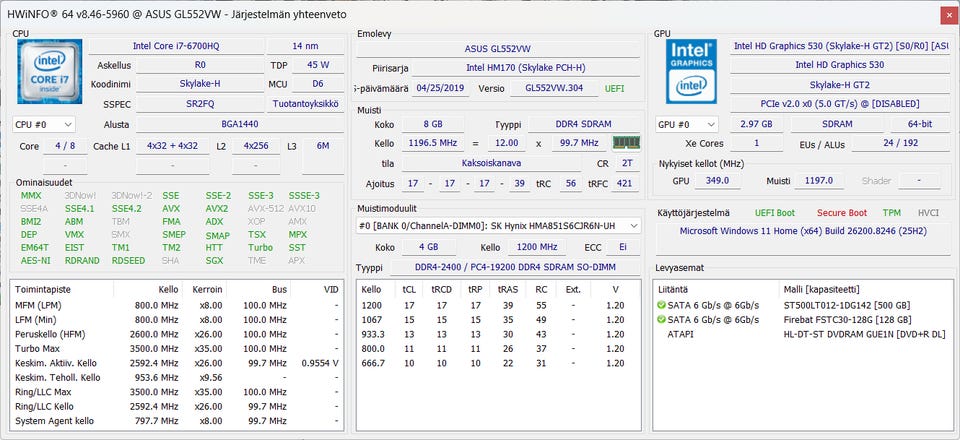Image resolution: width=960 pixels, height=440 pixels.
Task: Click the 0.9554 V VID value
Action: [320, 363]
